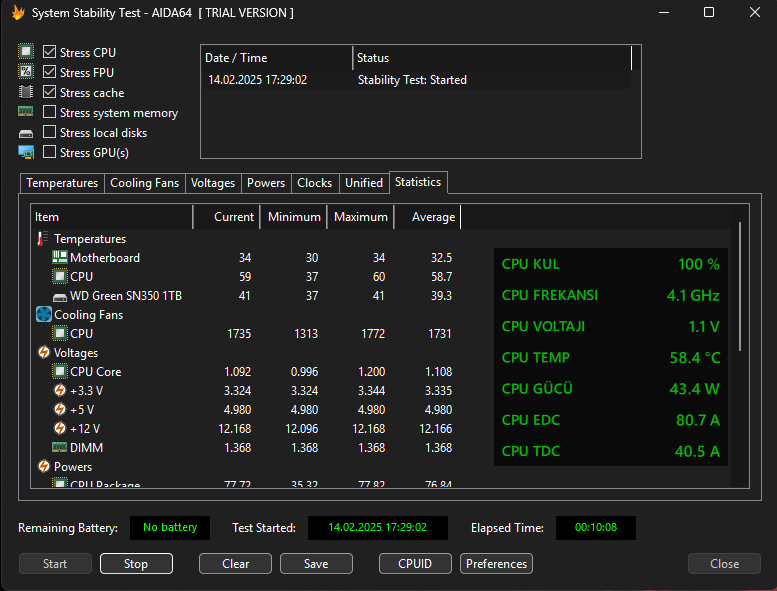777x591 pixels.
Task: Click the Stress CPU chip icon
Action: 26,52
